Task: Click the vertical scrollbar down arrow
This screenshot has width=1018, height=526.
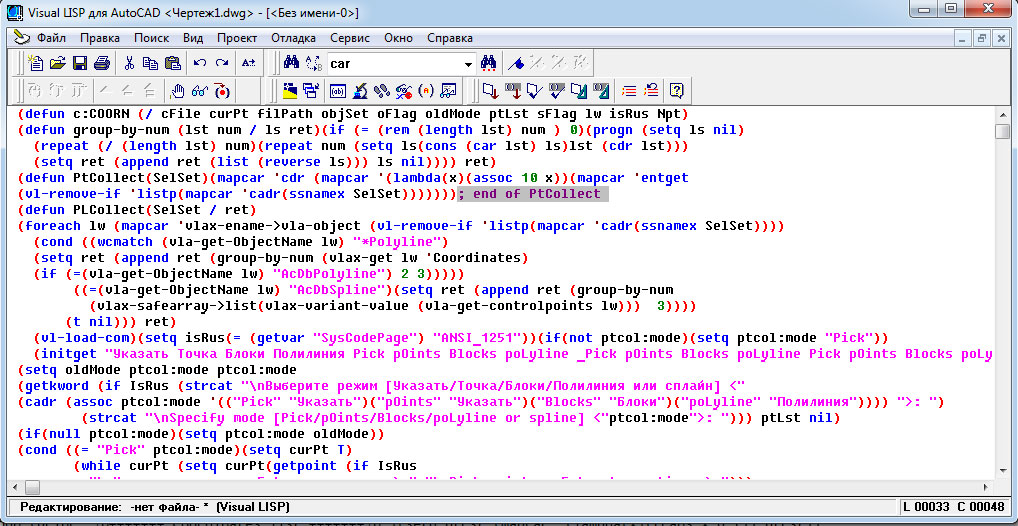Action: (1002, 472)
